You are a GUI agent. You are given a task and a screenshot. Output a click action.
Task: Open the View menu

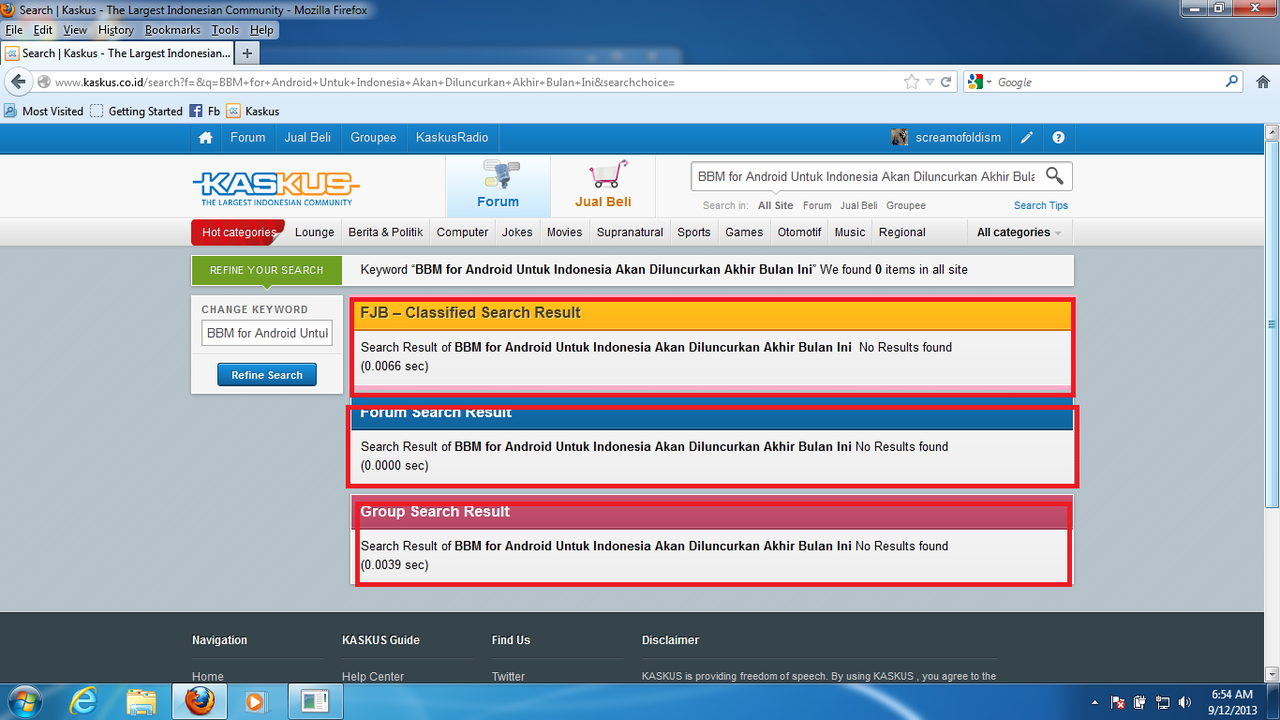click(x=75, y=30)
